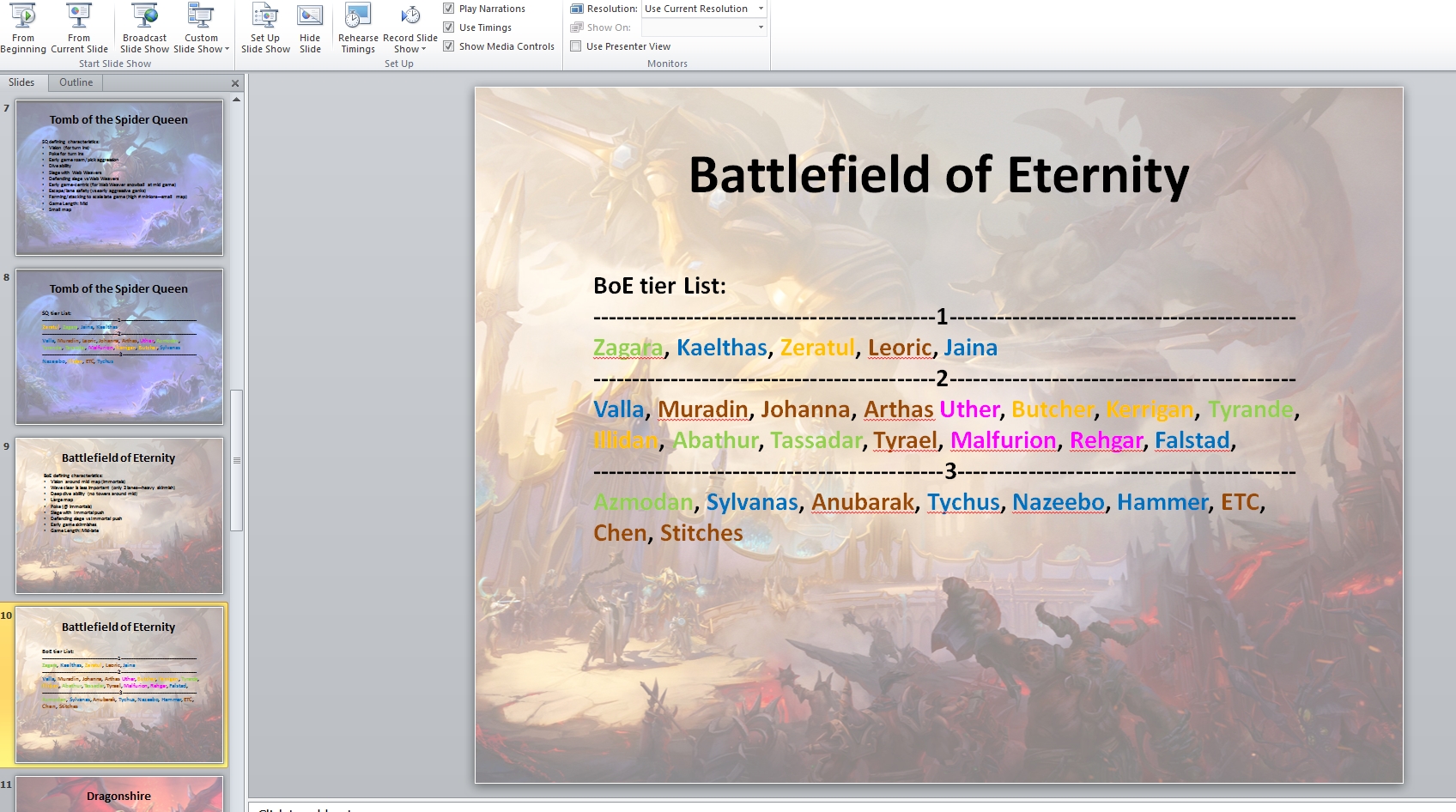Toggle the Play Narrations checkbox
1456x812 pixels.
pos(448,9)
